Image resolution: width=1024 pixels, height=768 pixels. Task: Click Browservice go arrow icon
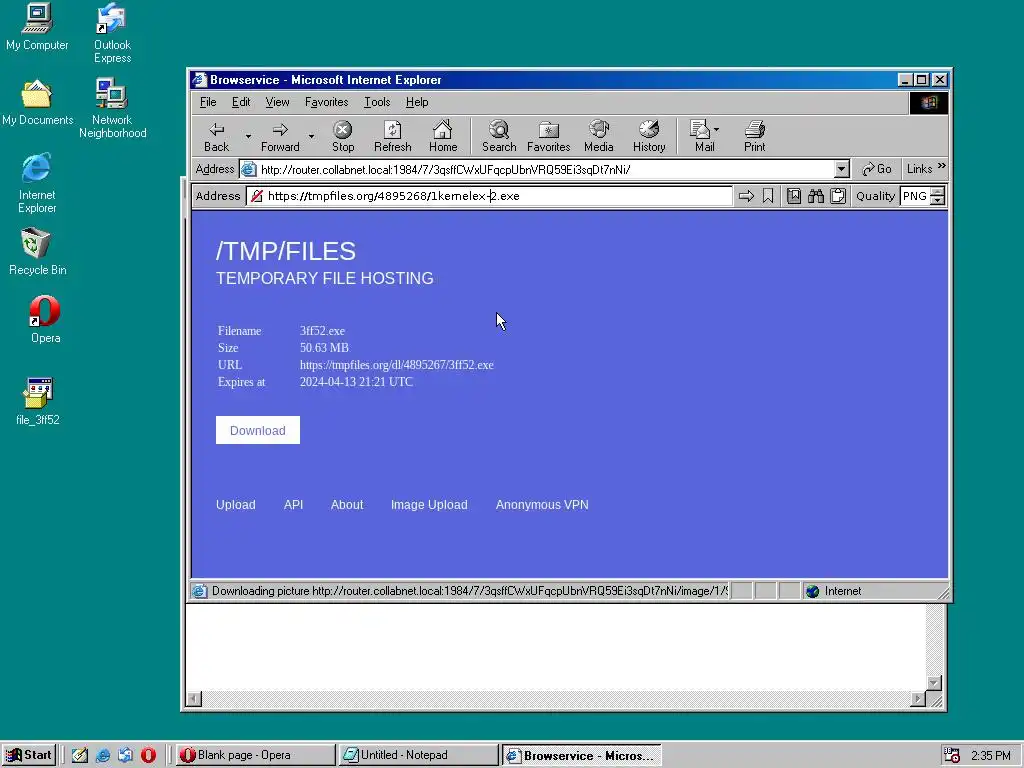tap(746, 196)
